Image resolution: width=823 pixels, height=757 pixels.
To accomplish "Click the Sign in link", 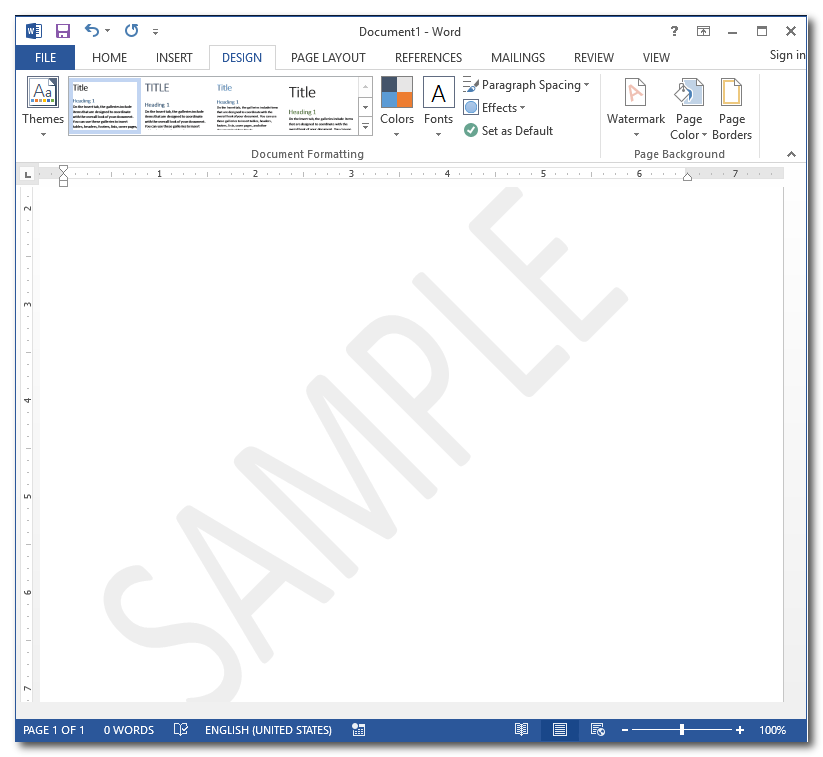I will coord(787,55).
